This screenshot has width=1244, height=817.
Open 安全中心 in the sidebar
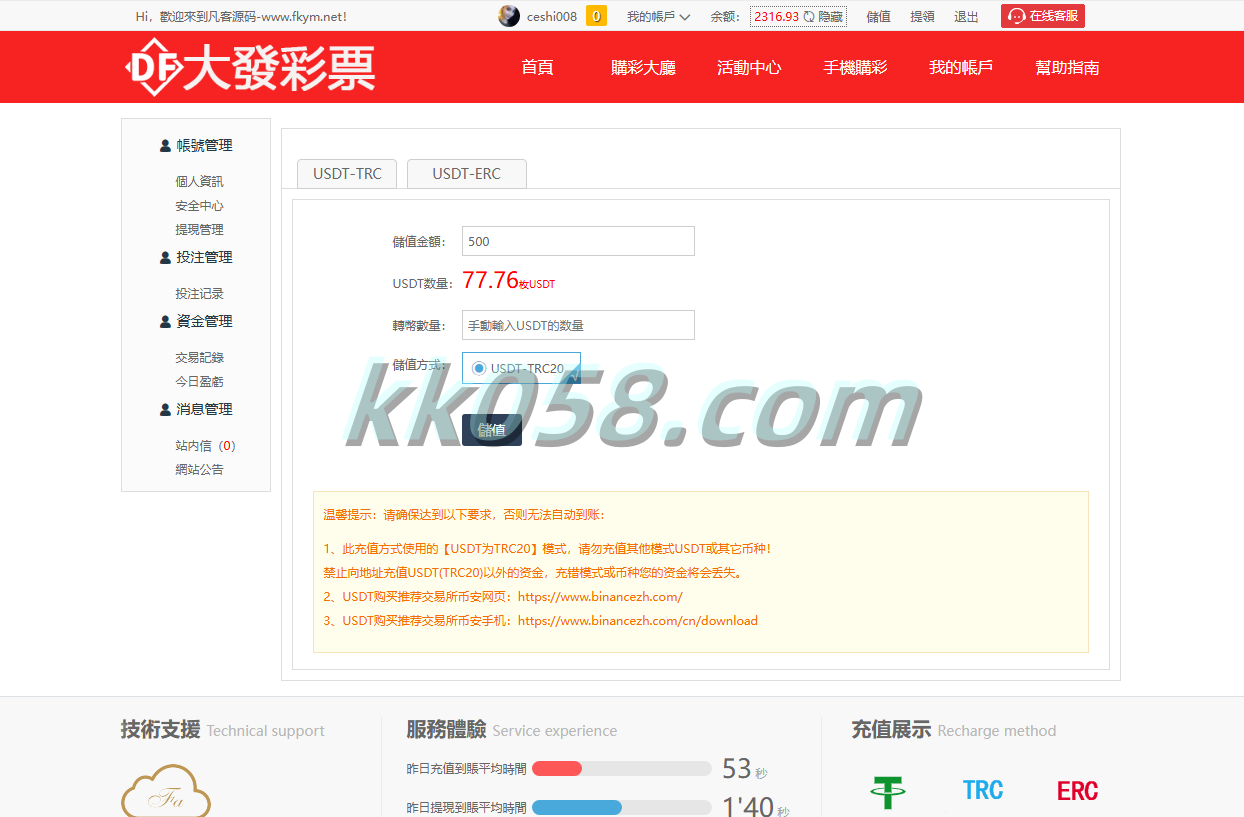pos(199,205)
